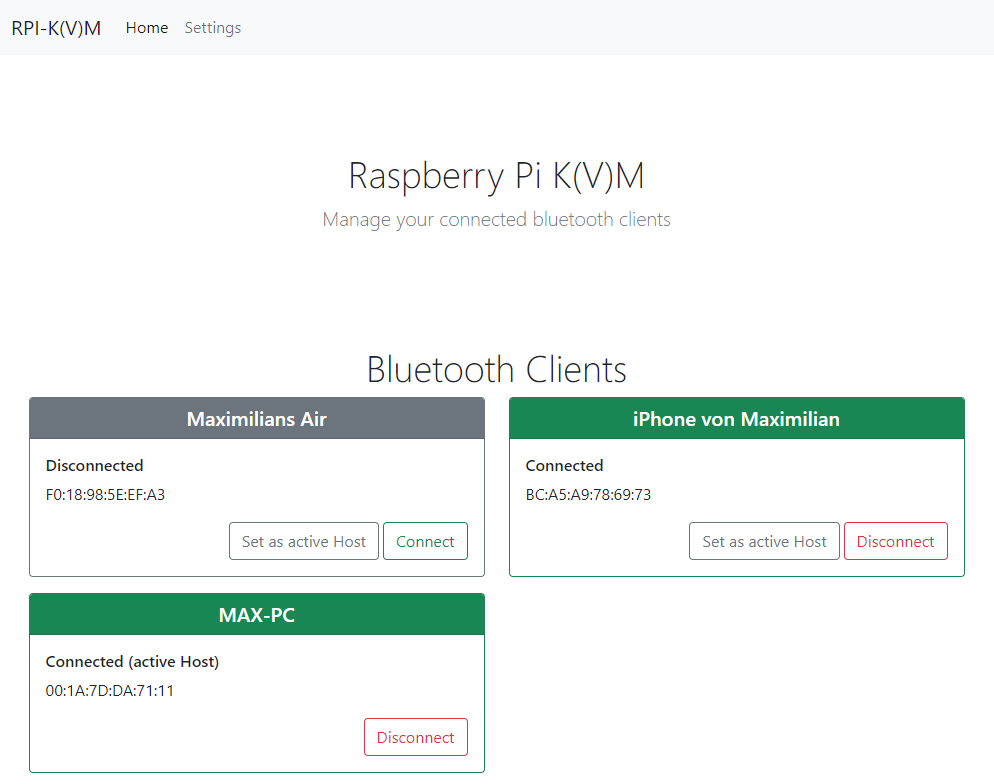The width and height of the screenshot is (994, 784).
Task: Click MAC address 00:1A:7D:DA:71:11
Action: point(110,691)
